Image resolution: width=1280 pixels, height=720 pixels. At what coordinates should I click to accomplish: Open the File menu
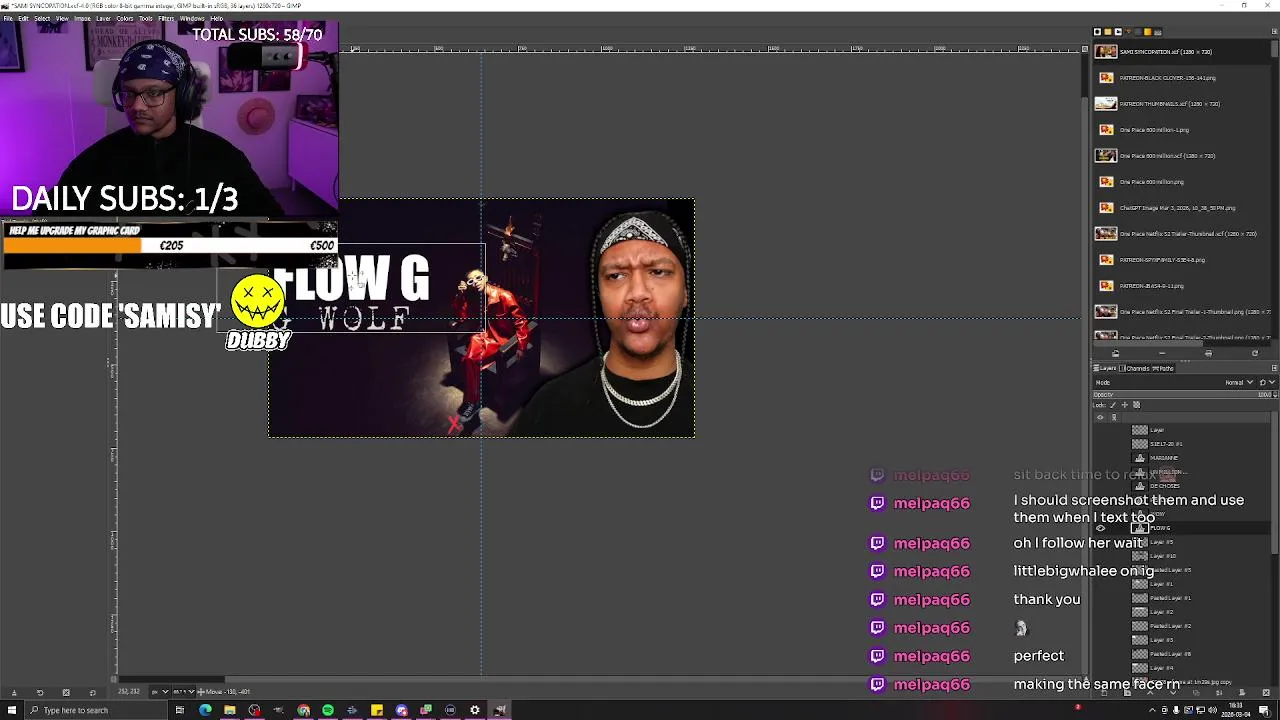click(8, 18)
